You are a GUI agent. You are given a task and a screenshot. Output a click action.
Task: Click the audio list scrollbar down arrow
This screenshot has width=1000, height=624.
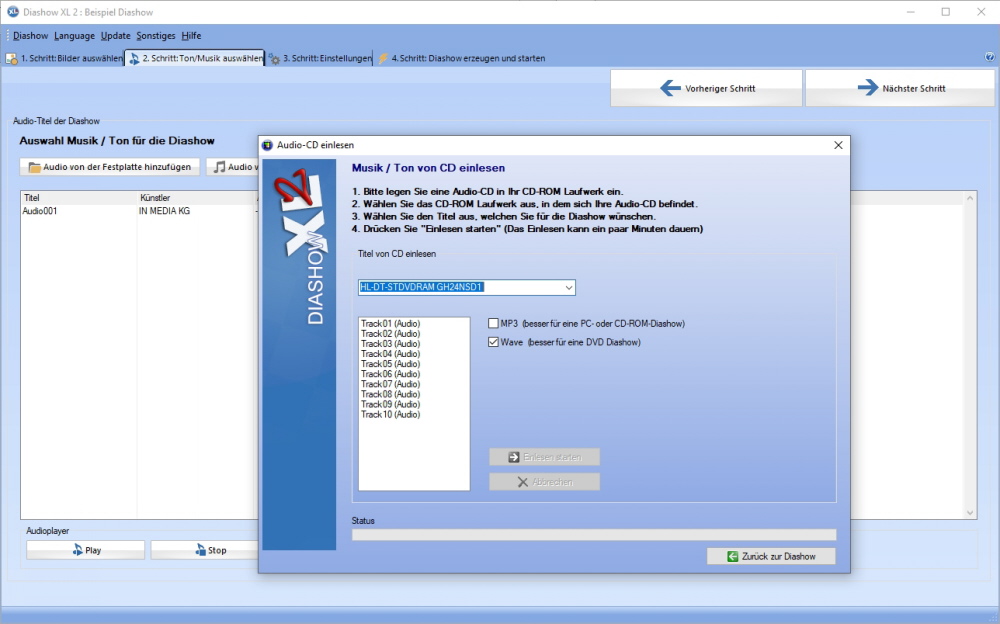coord(969,512)
